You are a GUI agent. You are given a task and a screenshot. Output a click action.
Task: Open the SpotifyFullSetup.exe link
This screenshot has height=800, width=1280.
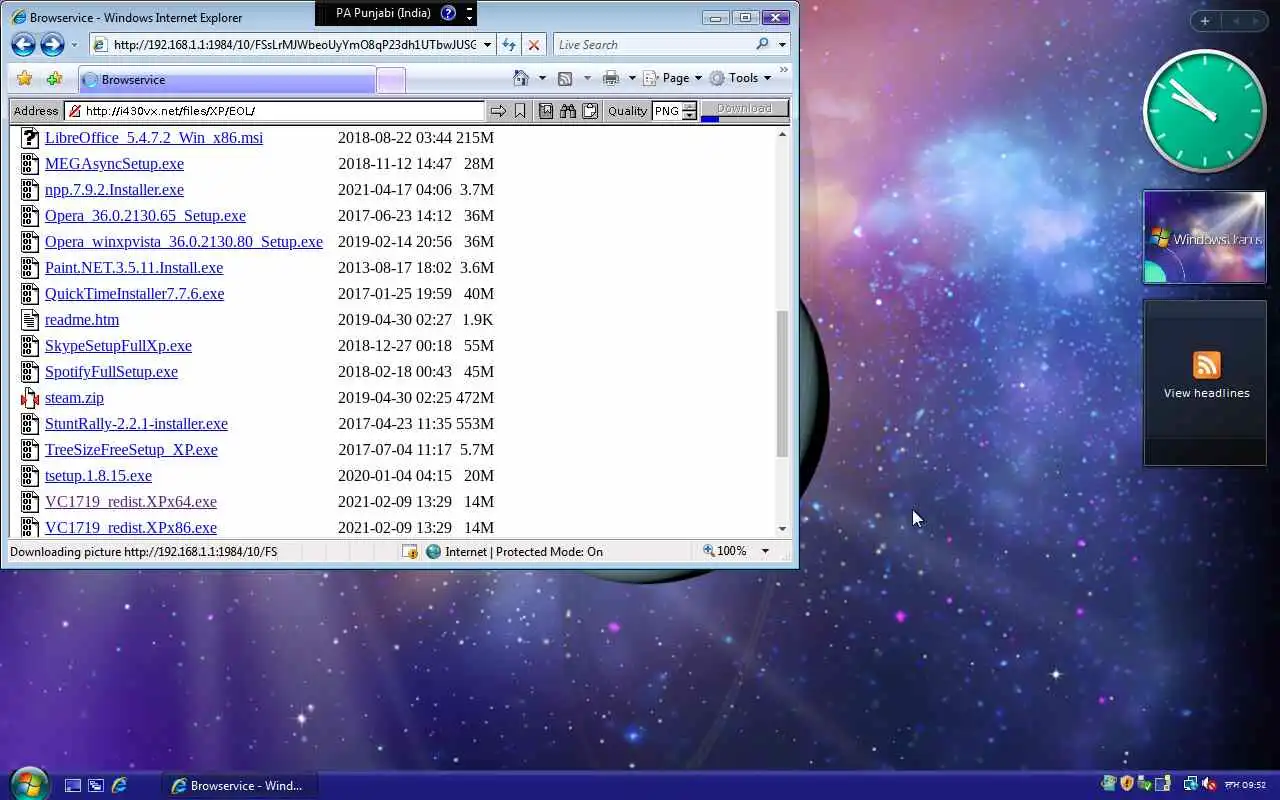point(111,371)
